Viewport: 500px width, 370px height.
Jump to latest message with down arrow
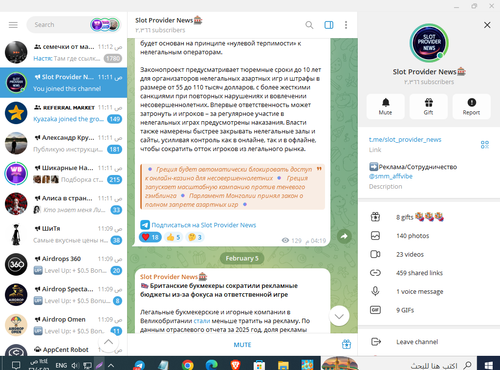(x=339, y=316)
